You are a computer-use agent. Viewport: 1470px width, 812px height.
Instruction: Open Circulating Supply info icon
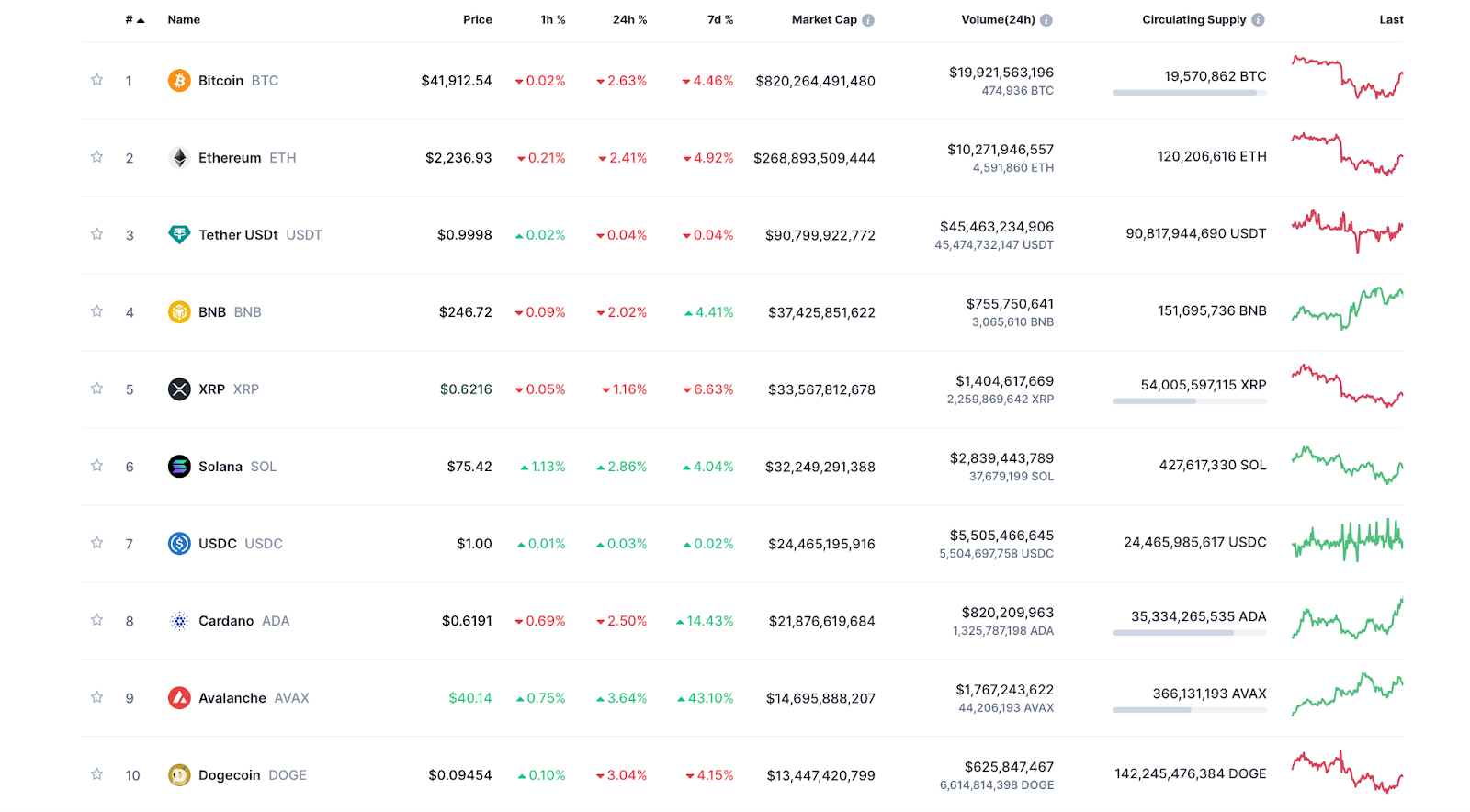[x=1258, y=20]
